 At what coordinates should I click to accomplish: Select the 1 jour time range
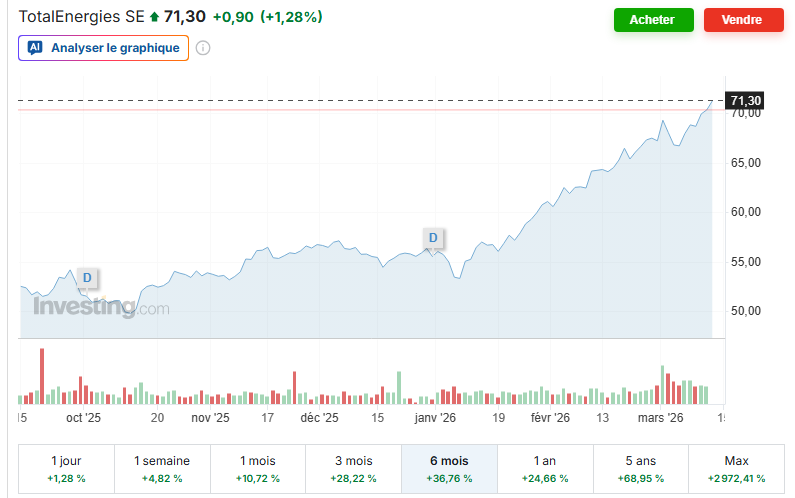tap(66, 468)
